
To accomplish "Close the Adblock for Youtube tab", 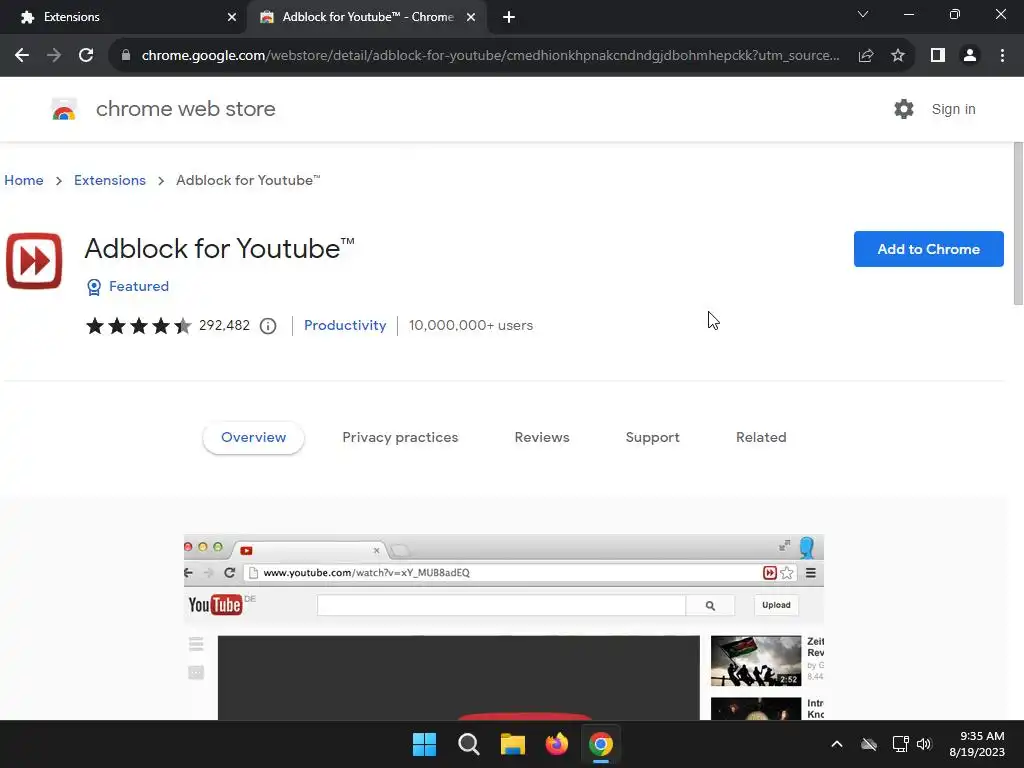I will (x=471, y=17).
